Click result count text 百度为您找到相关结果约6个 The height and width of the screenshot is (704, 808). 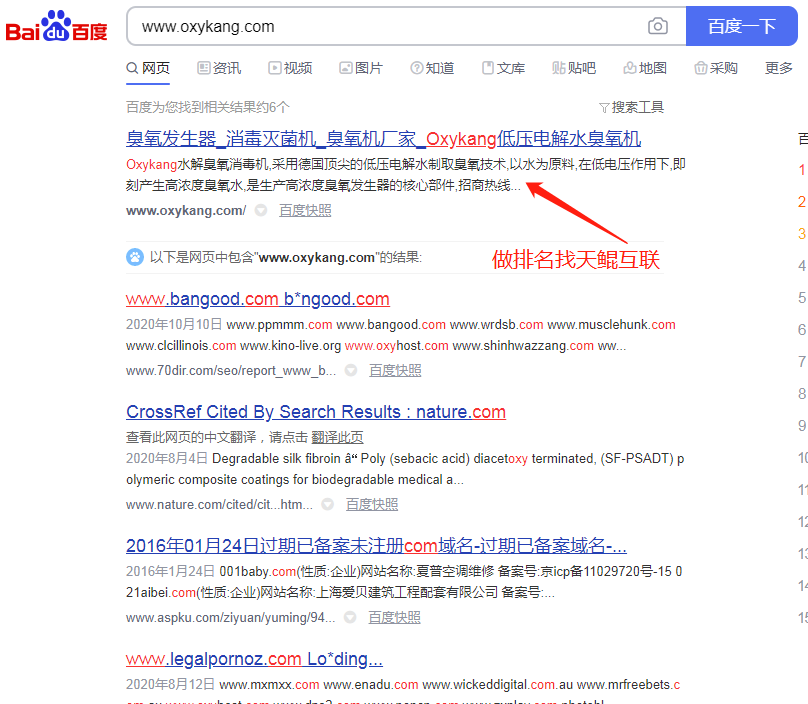(208, 107)
